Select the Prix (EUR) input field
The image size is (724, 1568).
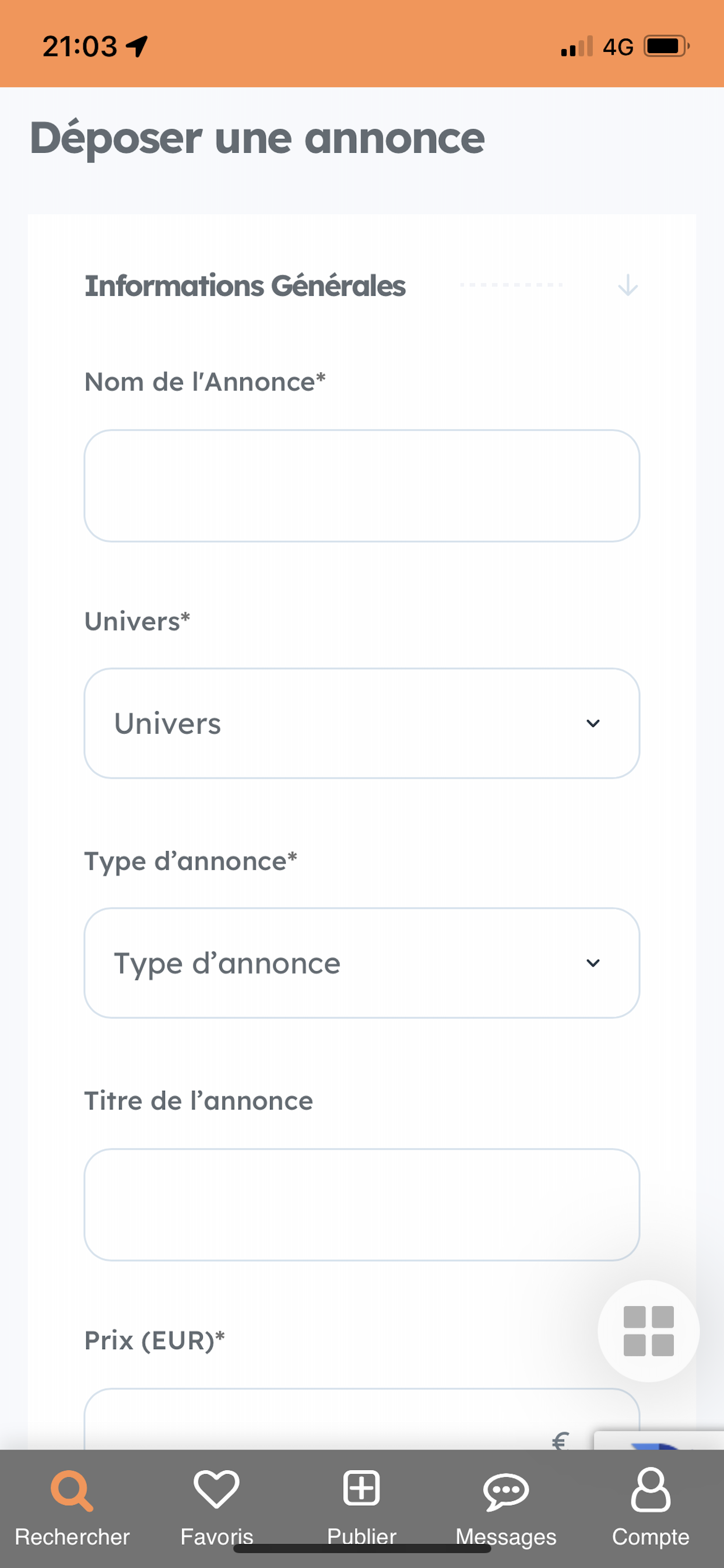coord(362,1419)
